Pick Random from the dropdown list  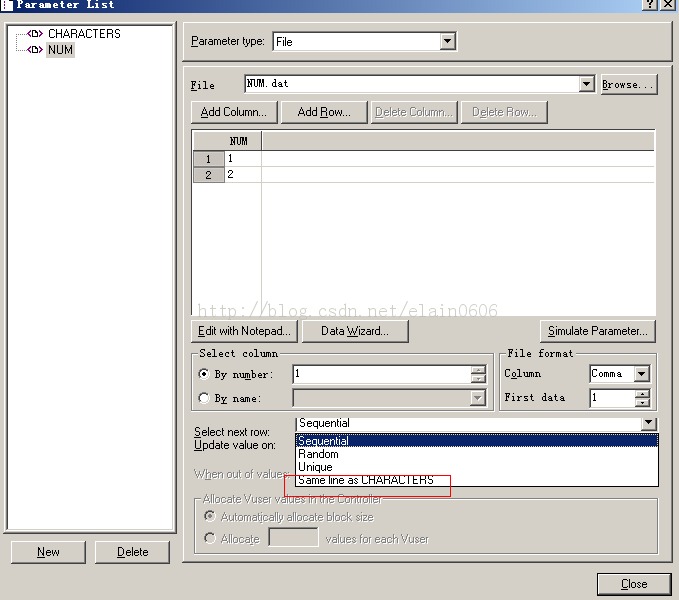pos(318,454)
